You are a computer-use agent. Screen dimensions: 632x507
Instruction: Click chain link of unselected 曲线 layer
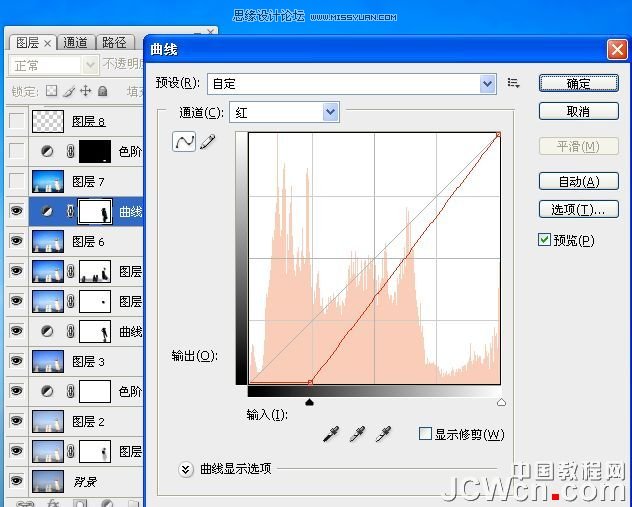(x=71, y=331)
